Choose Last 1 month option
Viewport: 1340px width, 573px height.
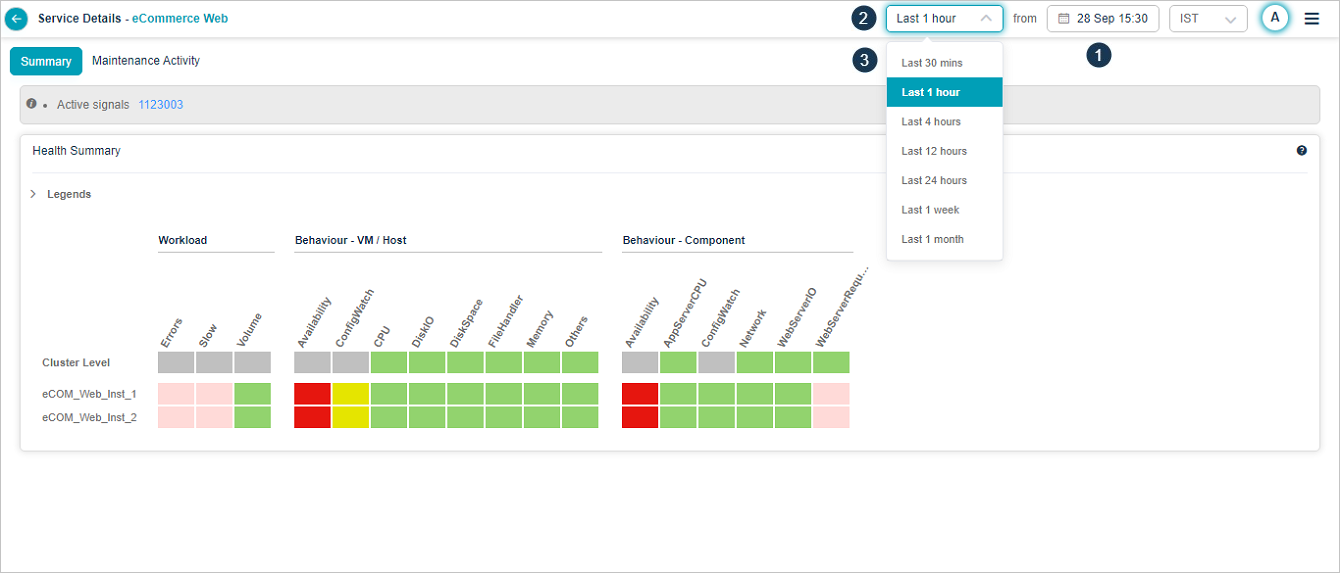pyautogui.click(x=932, y=240)
